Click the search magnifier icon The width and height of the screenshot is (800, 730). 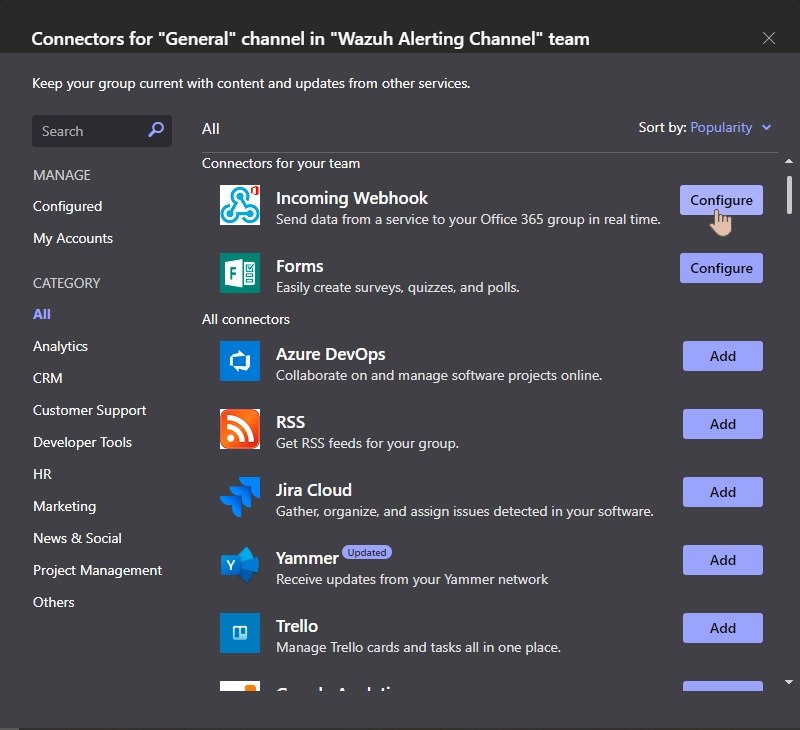(156, 130)
